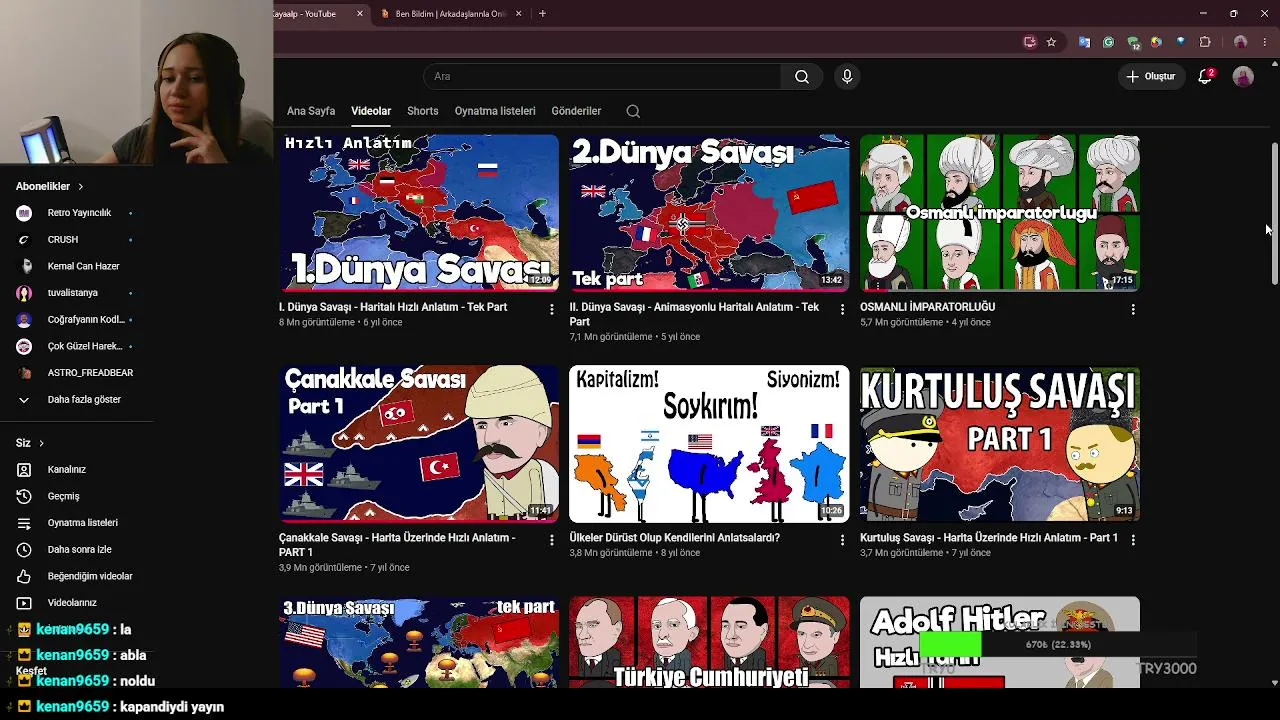This screenshot has width=1280, height=720.
Task: Open the Osmanlı imparatorluğu thumbnail
Action: 1000,213
